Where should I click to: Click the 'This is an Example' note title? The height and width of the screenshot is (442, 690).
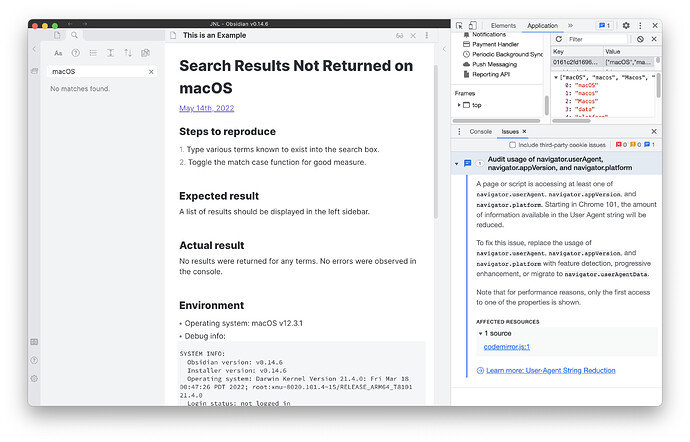(x=214, y=35)
